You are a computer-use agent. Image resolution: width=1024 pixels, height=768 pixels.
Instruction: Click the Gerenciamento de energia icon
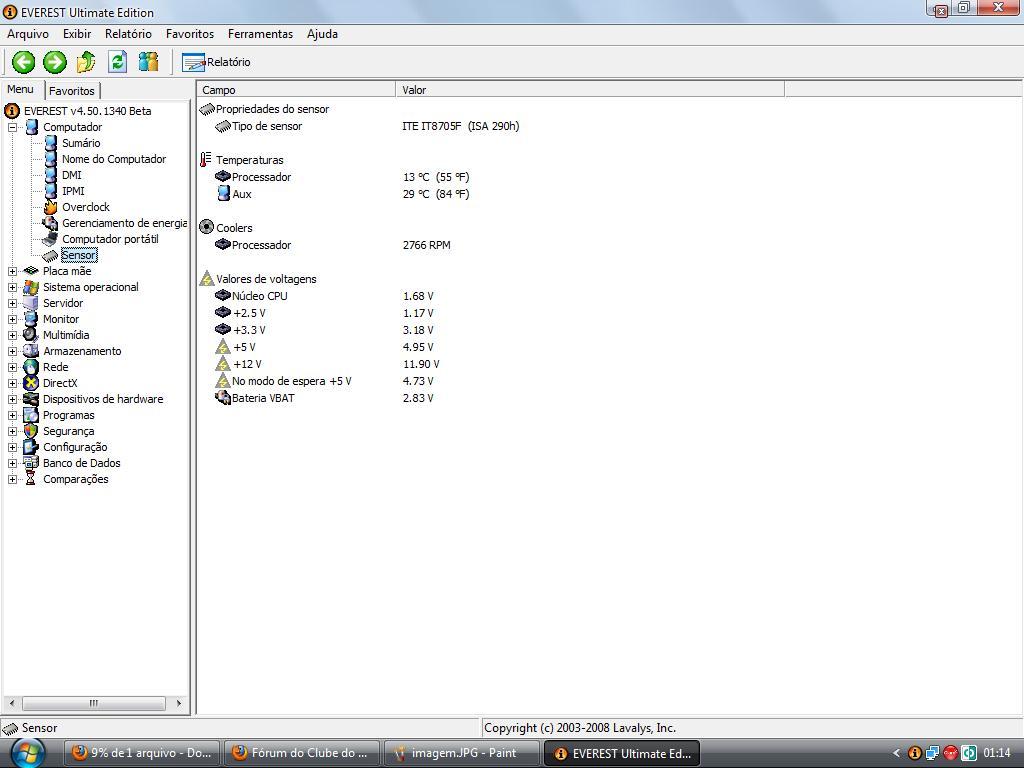tap(50, 223)
